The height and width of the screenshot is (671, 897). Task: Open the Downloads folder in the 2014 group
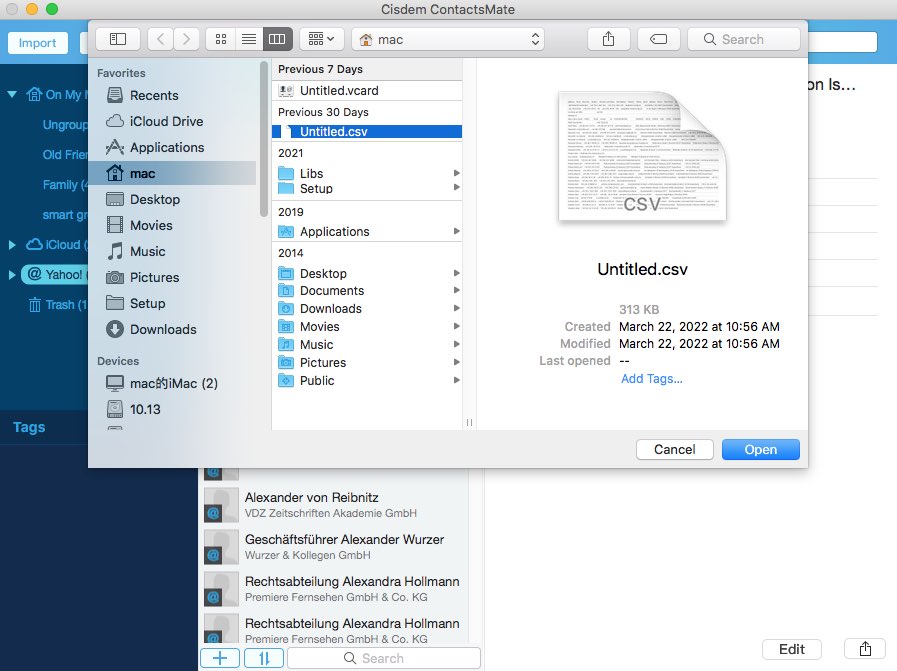[367, 308]
